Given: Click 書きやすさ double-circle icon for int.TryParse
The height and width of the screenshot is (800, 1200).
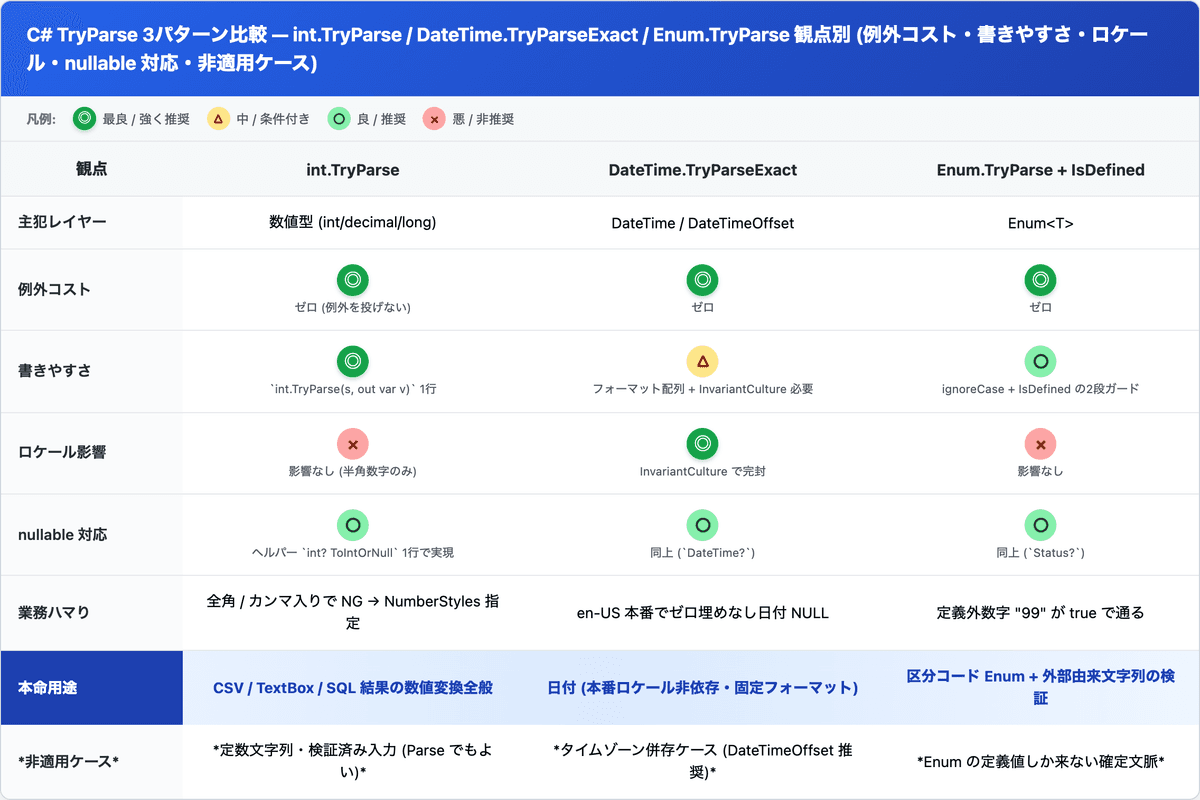Looking at the screenshot, I should click(352, 362).
